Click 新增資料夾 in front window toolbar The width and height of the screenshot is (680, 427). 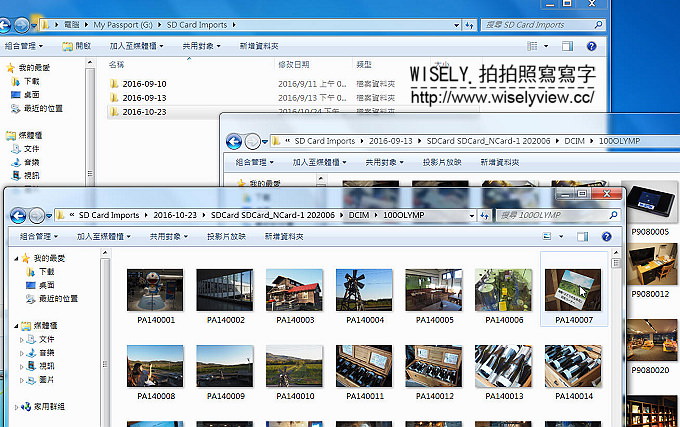coord(284,237)
